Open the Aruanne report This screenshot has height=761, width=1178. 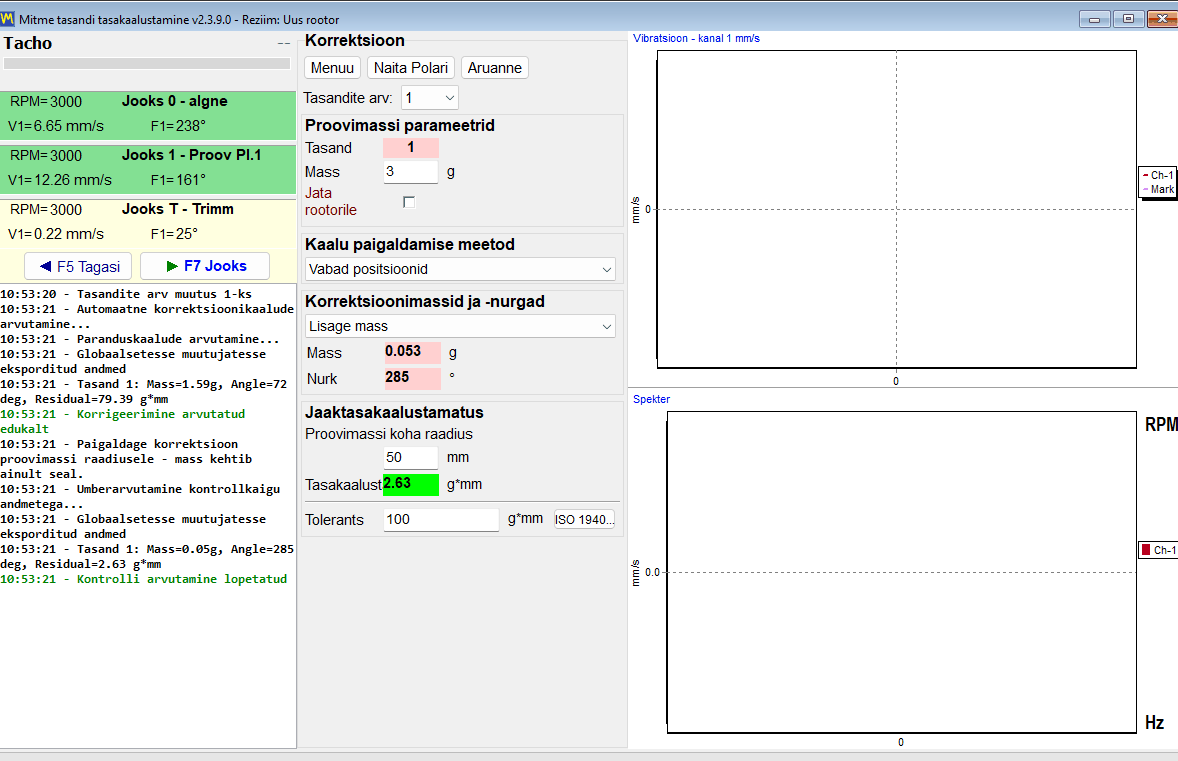coord(494,68)
